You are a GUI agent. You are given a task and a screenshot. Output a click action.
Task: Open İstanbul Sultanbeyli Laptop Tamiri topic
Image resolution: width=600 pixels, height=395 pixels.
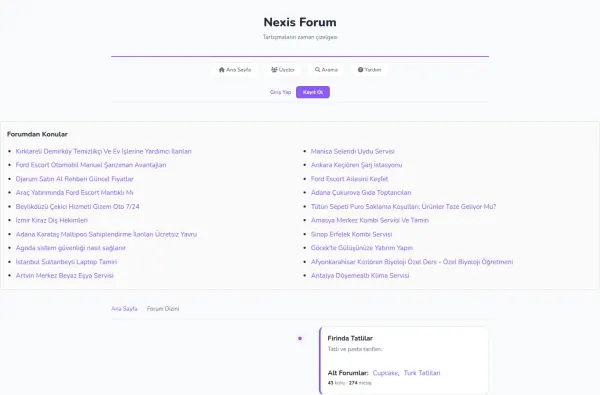point(66,262)
